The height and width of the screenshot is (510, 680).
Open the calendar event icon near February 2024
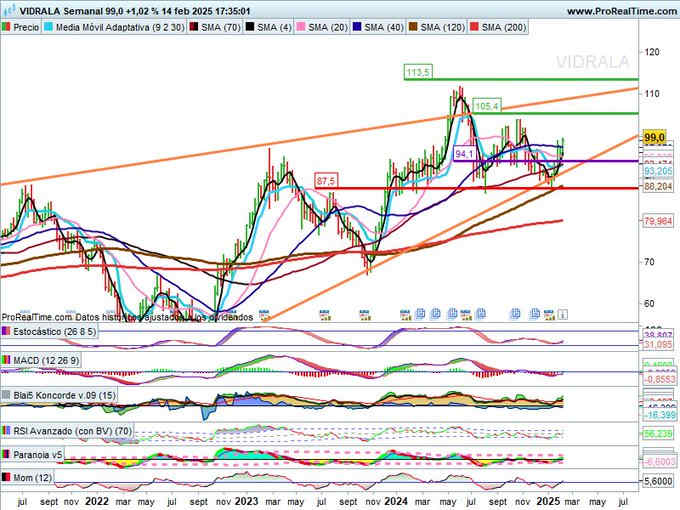(x=405, y=314)
